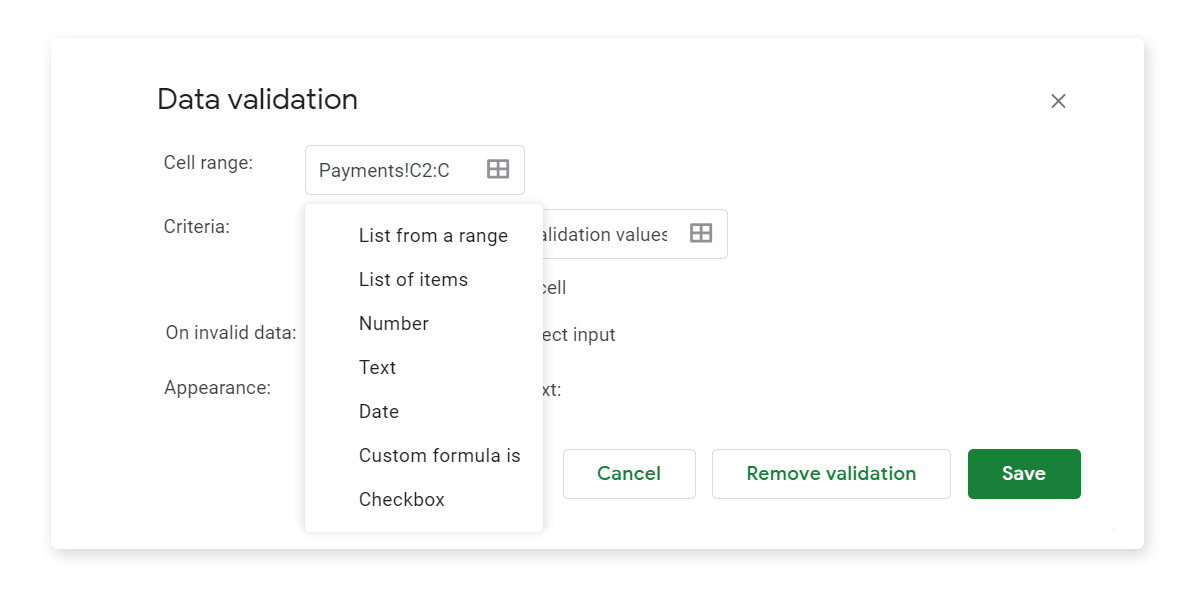
Task: Click the Appearance row label
Action: (216, 387)
